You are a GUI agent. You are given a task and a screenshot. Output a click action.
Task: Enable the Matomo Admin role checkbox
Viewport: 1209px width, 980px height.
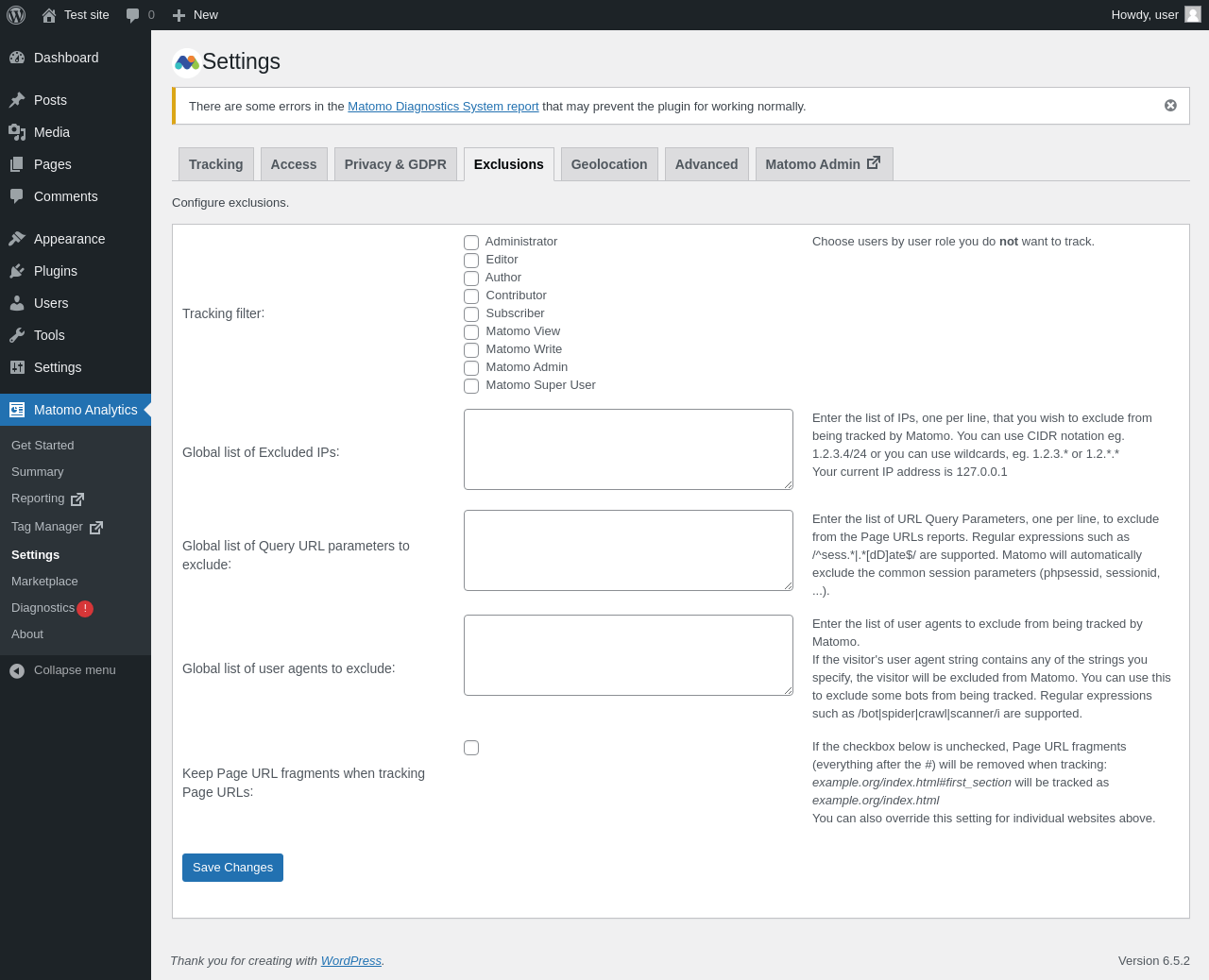pos(471,368)
